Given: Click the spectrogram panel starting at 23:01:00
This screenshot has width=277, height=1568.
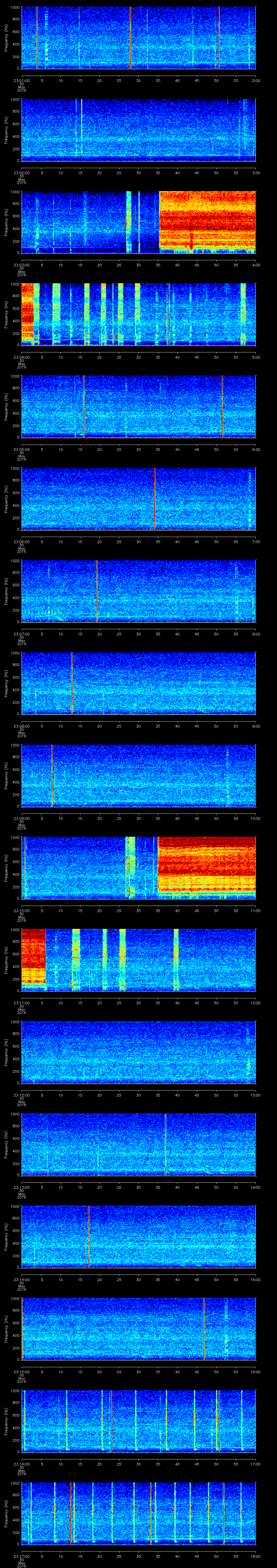Looking at the screenshot, I should click(139, 38).
